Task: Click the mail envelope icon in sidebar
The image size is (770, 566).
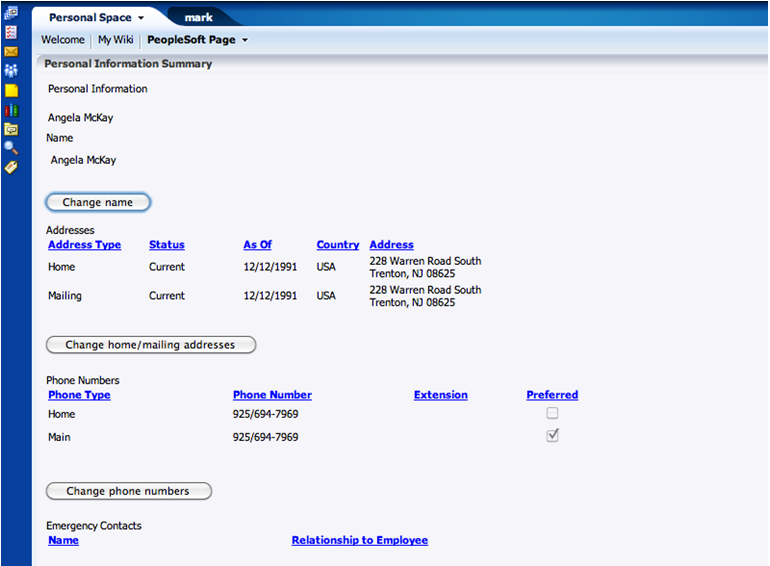Action: 11,51
